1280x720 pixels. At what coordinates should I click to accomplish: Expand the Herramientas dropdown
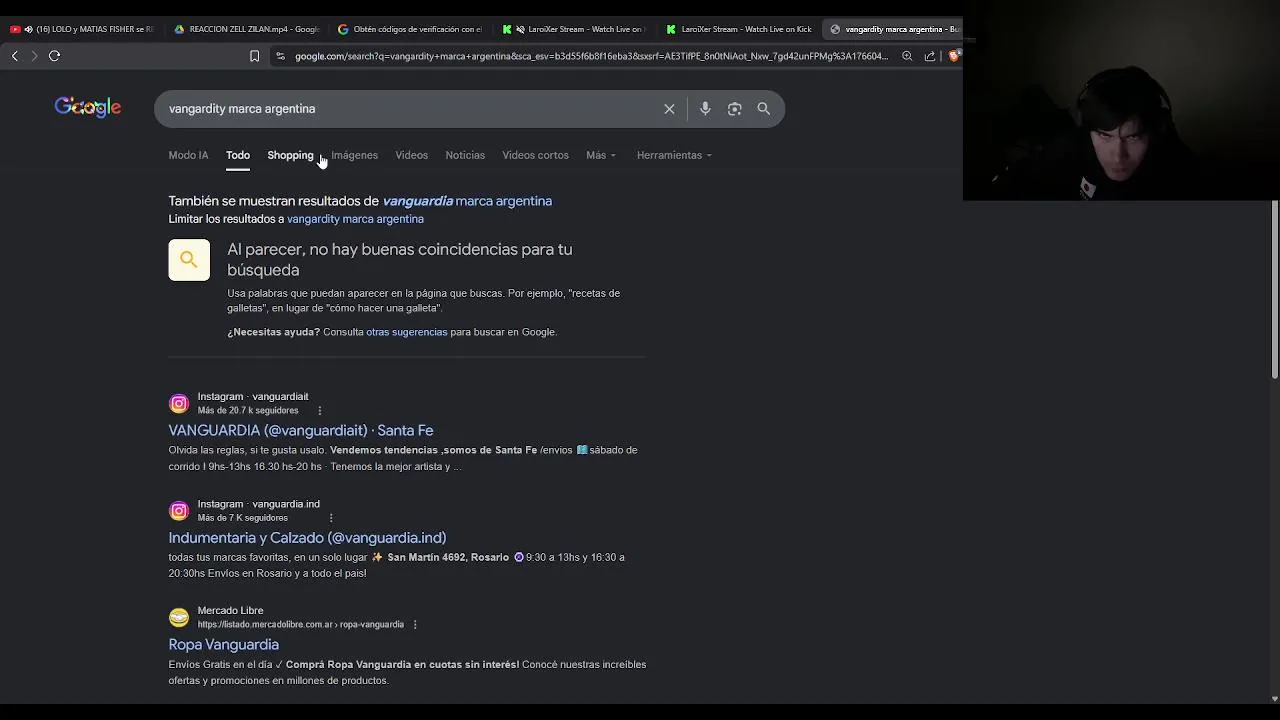674,155
